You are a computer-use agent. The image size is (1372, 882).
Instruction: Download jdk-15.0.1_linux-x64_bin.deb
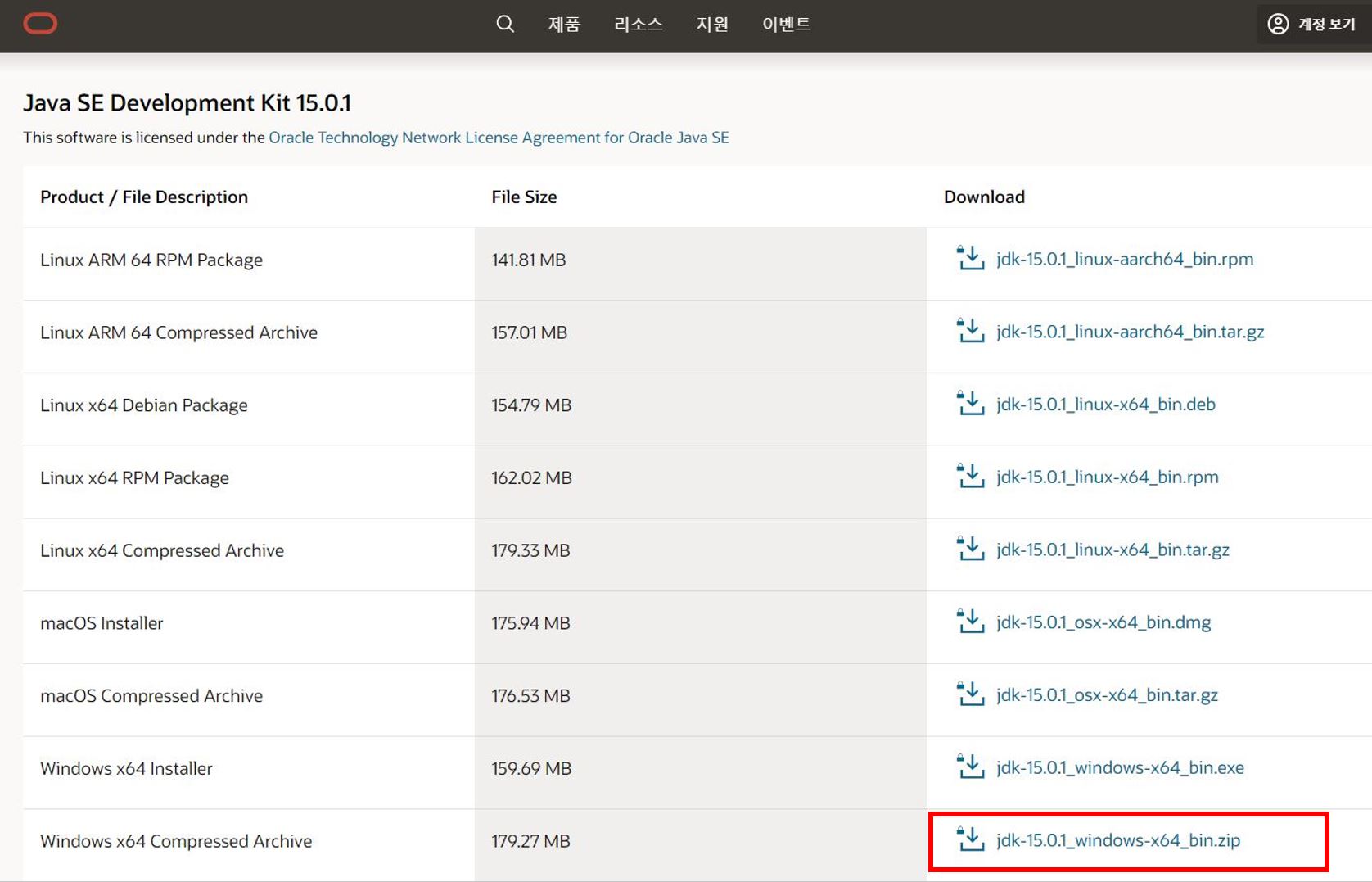coord(1106,404)
